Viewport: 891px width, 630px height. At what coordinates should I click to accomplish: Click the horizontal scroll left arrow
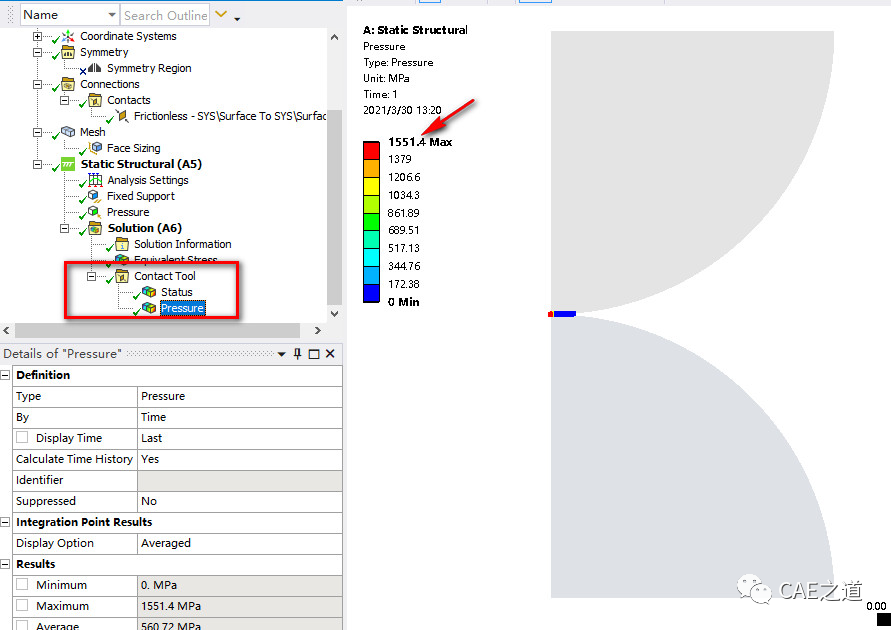[6, 331]
